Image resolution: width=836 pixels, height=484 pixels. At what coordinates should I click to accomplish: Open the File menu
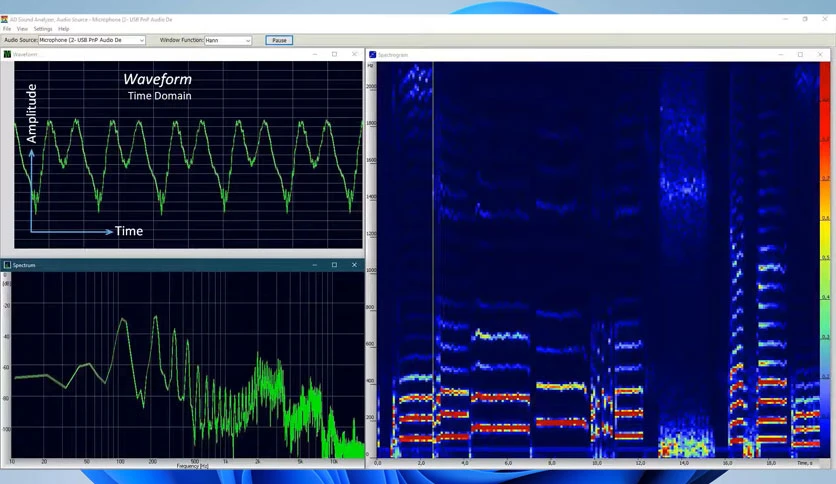[x=7, y=29]
